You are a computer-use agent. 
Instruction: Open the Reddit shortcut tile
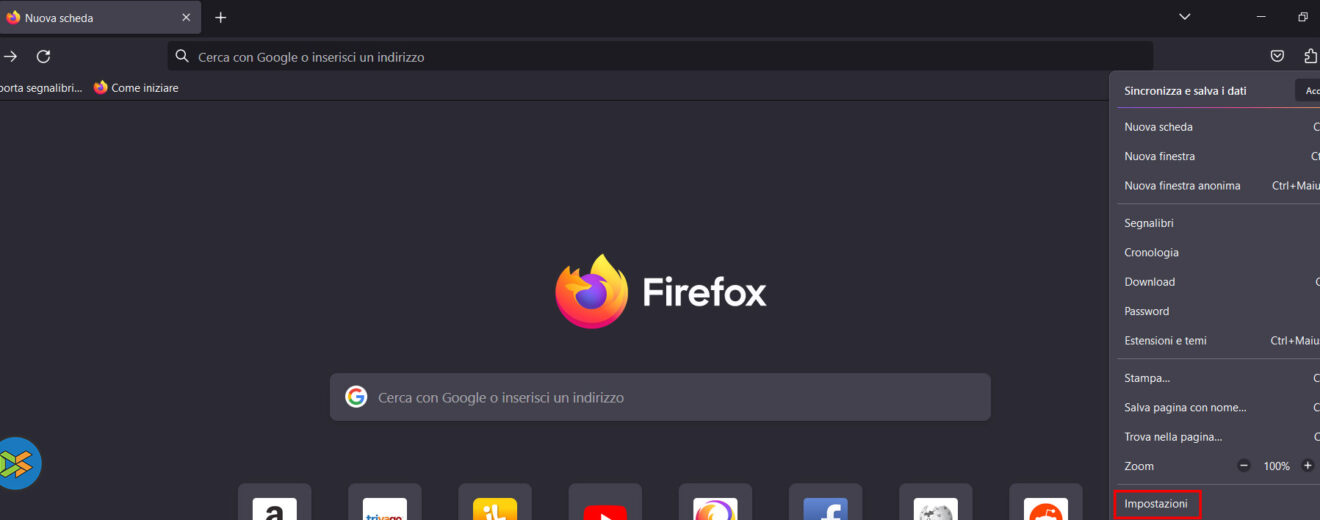tap(1045, 502)
